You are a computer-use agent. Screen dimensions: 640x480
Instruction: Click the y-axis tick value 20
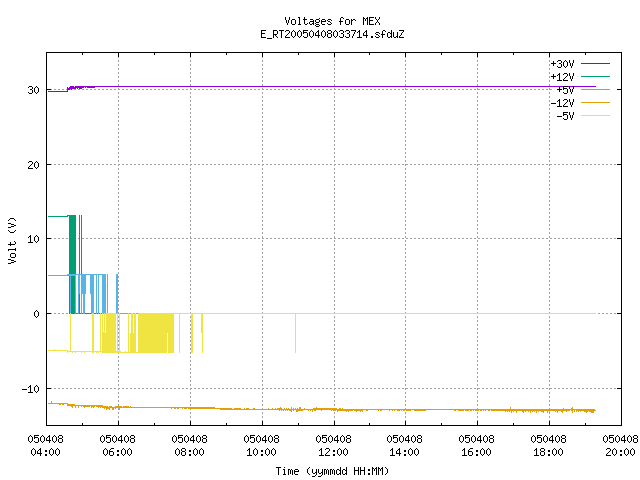34,165
